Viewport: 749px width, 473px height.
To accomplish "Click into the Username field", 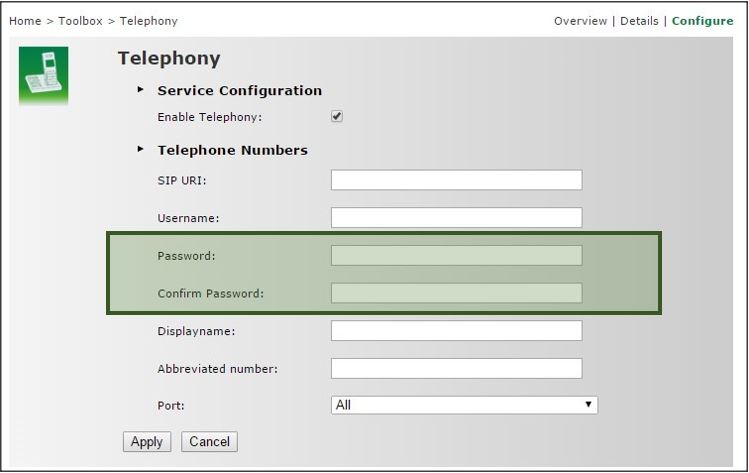I will point(456,218).
